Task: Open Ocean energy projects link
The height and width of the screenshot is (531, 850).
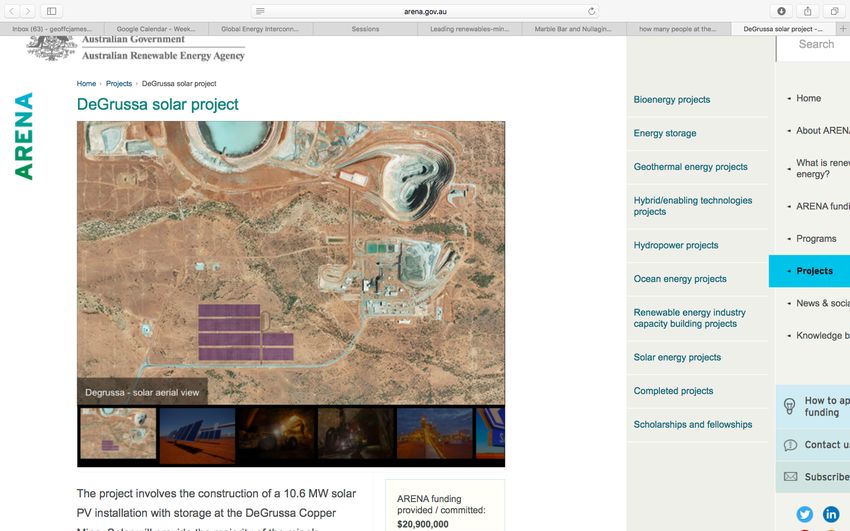Action: pos(680,279)
